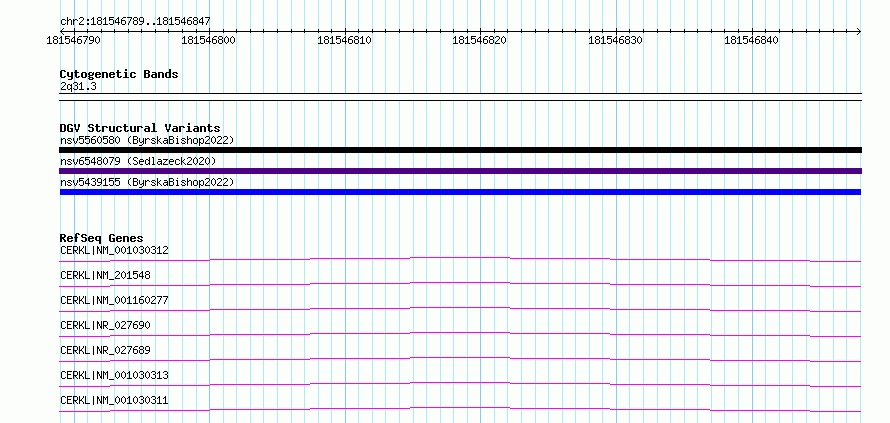Click the blue nsv5439155 variant bar

coord(460,192)
